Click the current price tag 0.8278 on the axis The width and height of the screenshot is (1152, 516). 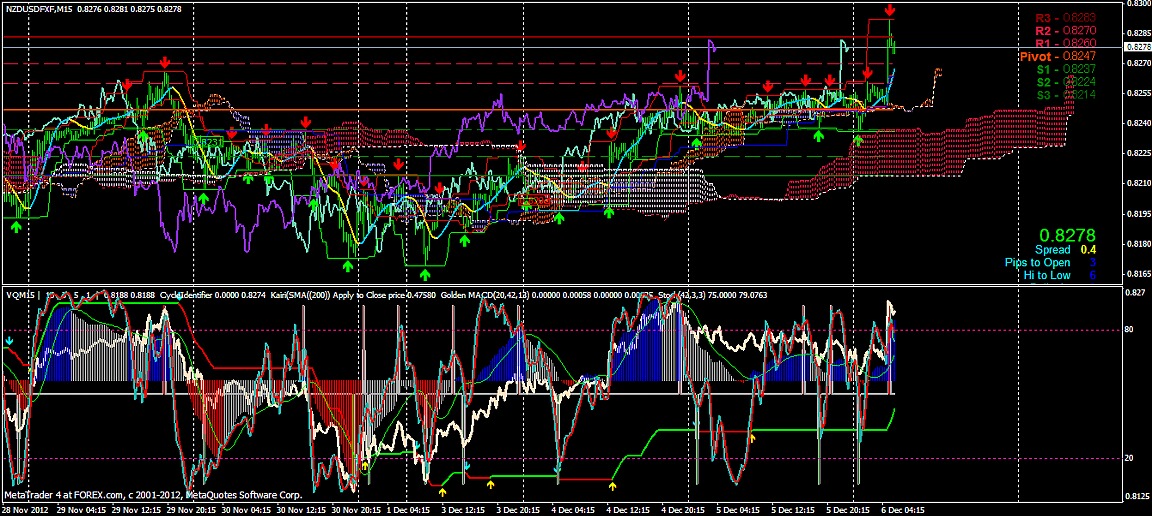[1138, 46]
